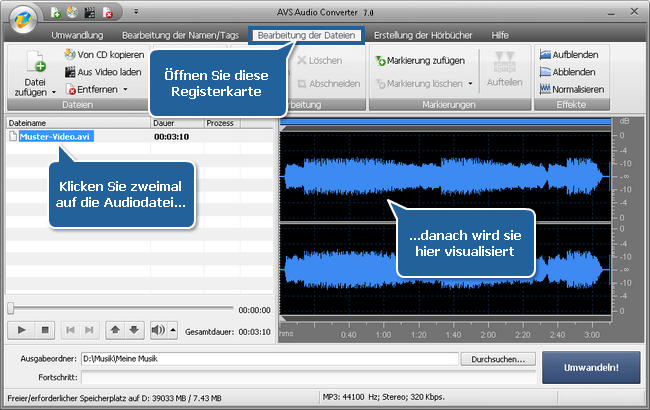650x410 pixels.
Task: Click the blue overview bar above the waveform
Action: [445, 121]
